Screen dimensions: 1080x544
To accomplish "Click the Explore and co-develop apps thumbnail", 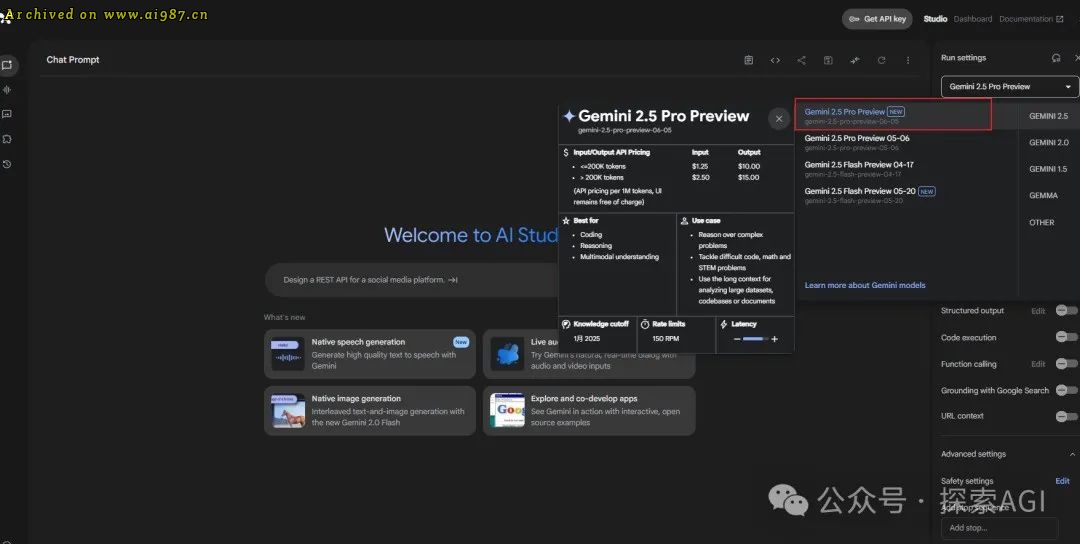I will 507,410.
